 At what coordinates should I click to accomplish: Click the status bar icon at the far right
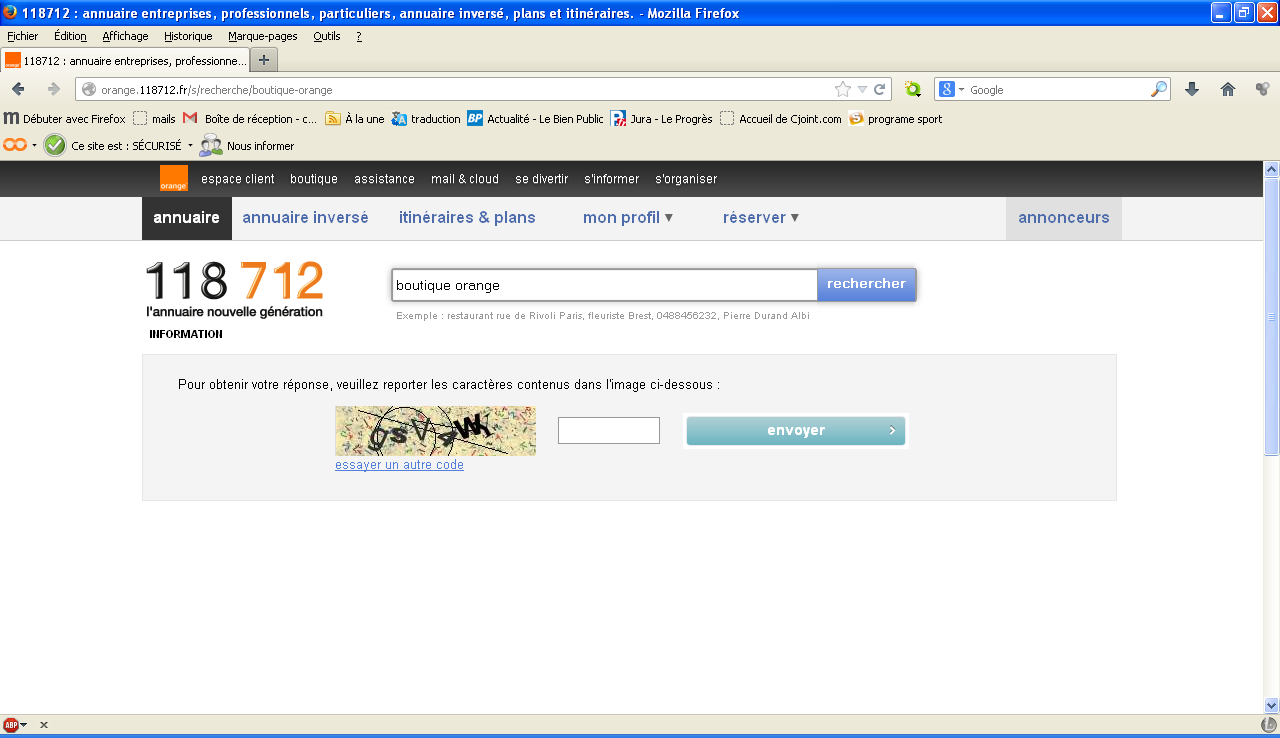pyautogui.click(x=1268, y=725)
